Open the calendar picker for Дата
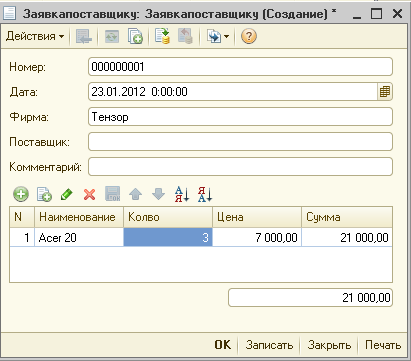Image resolution: width=411 pixels, height=361 pixels. tap(385, 92)
